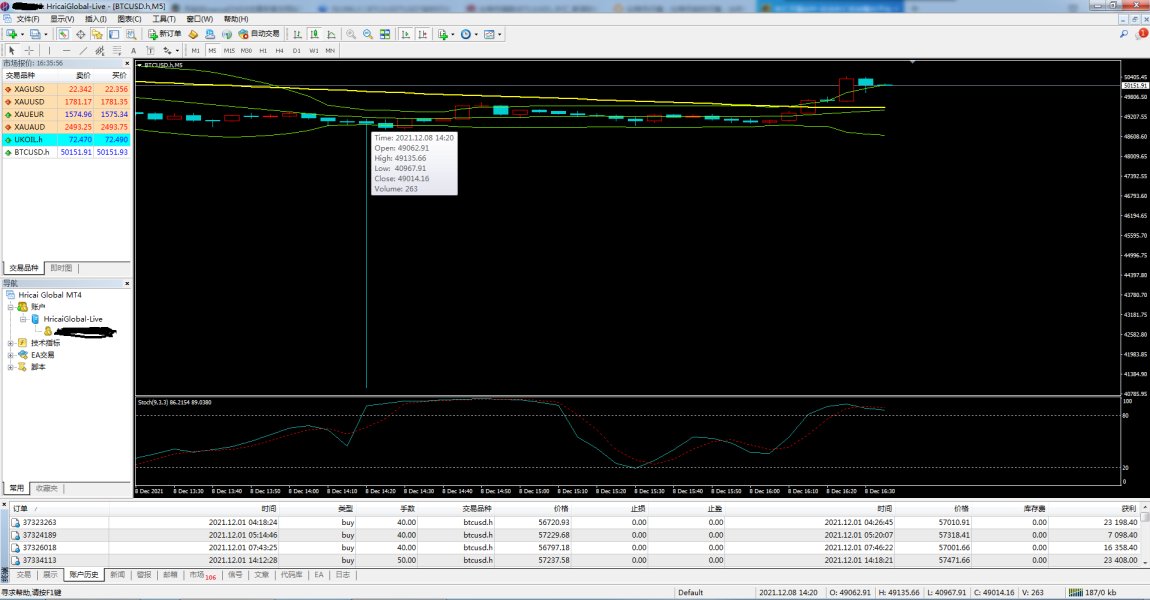Open the periodicity clock dropdown arrow
The width and height of the screenshot is (1150, 600).
coord(476,34)
